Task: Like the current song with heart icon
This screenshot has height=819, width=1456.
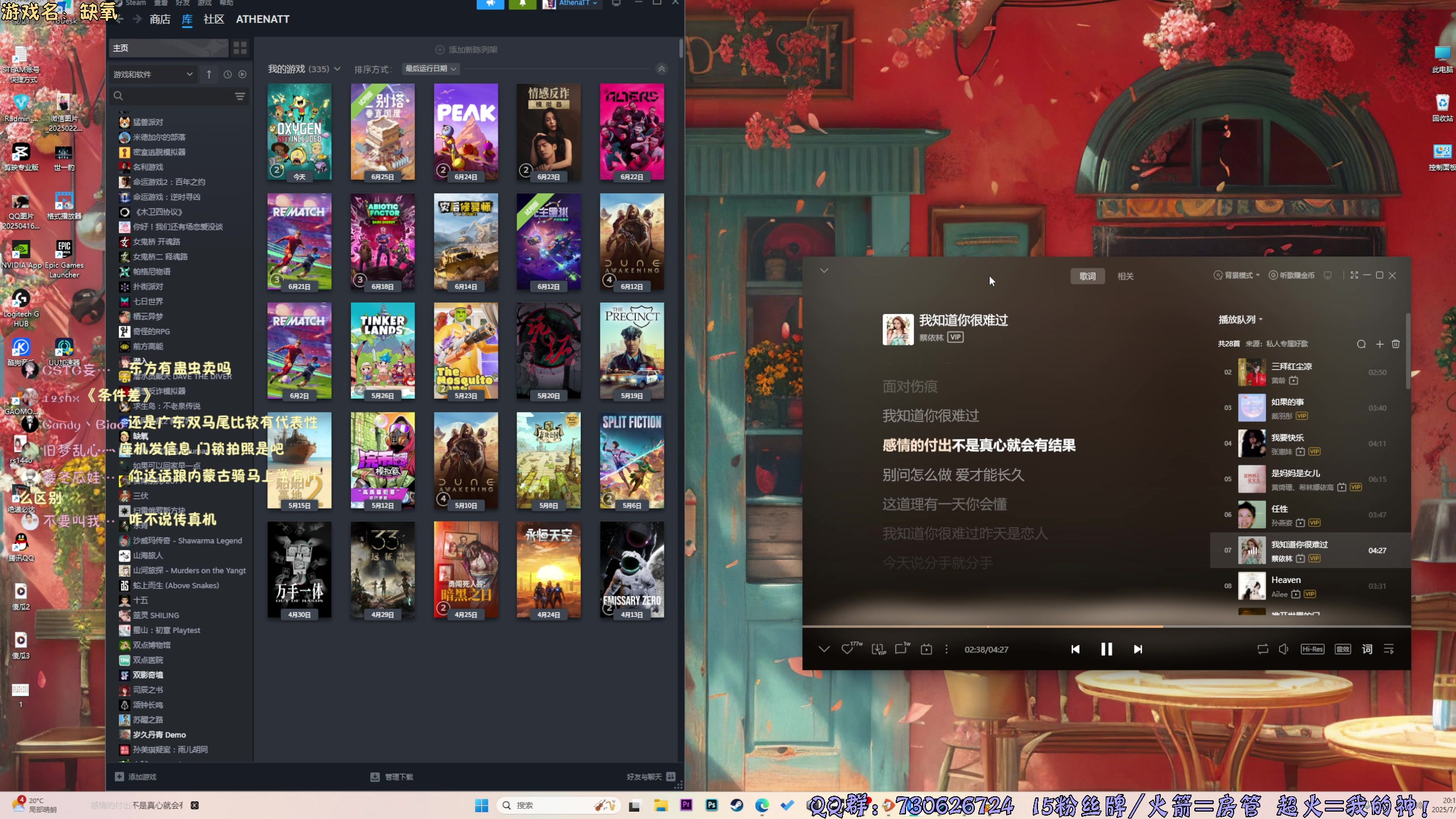Action: [x=847, y=650]
